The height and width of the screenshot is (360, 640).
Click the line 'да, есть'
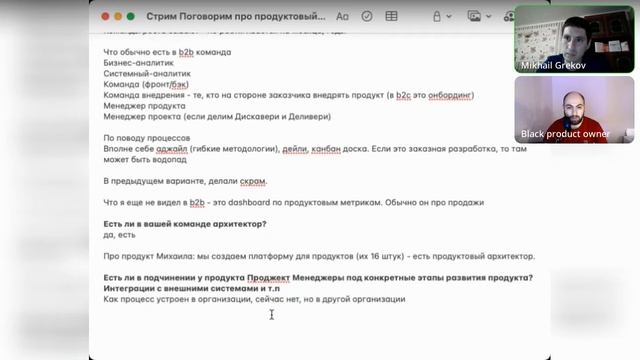(119, 235)
